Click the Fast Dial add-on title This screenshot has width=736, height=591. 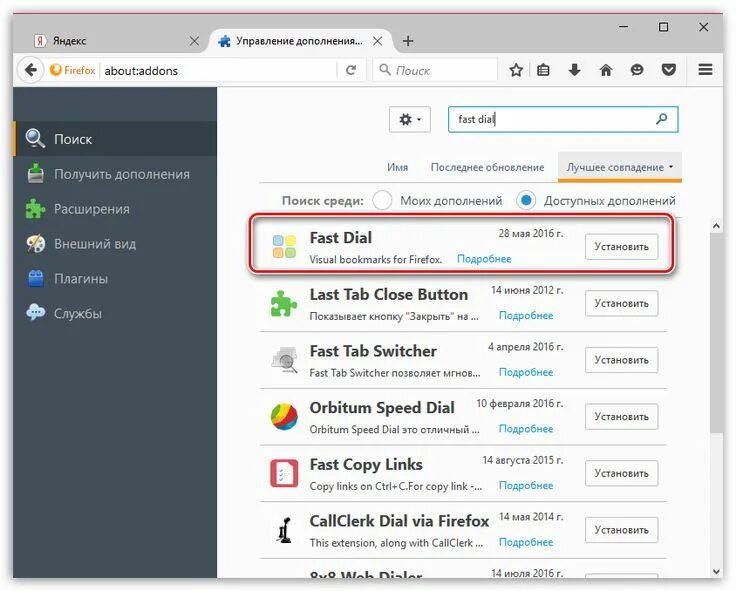(340, 238)
